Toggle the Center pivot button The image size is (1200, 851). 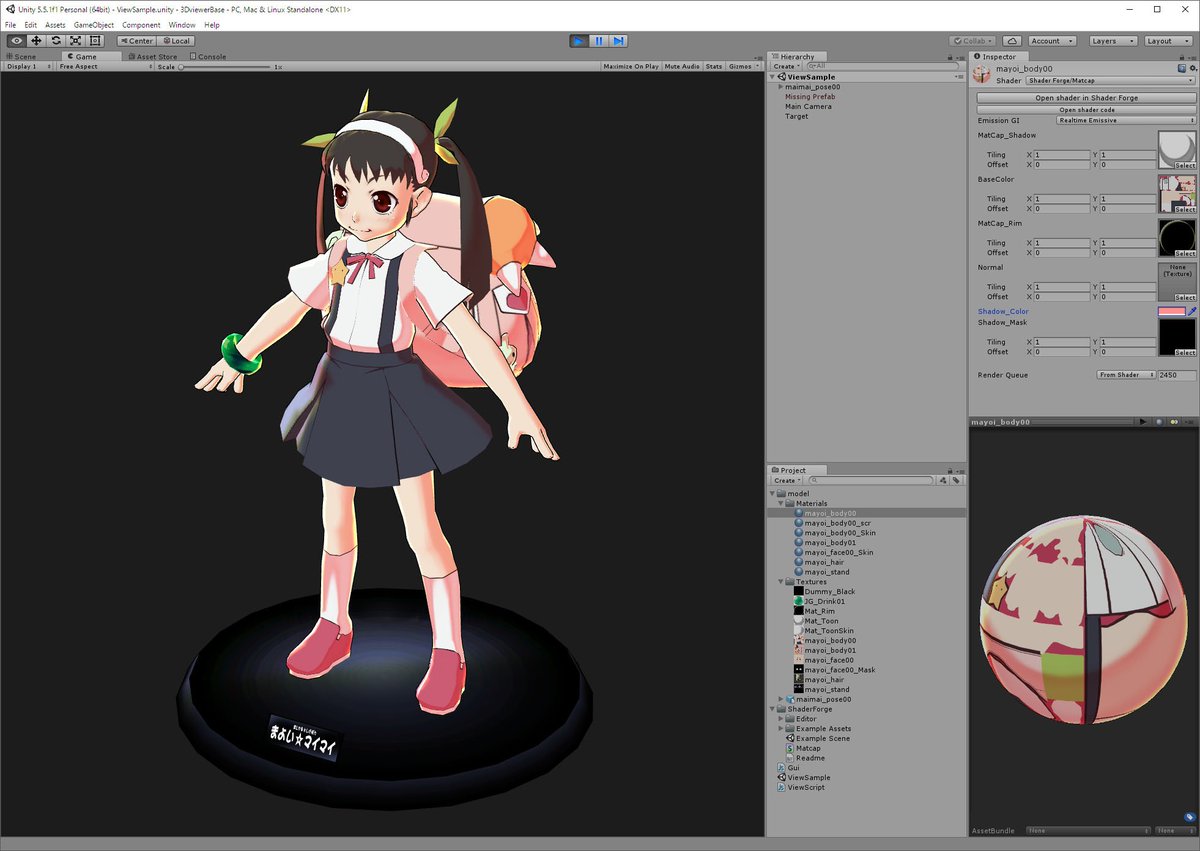point(136,41)
